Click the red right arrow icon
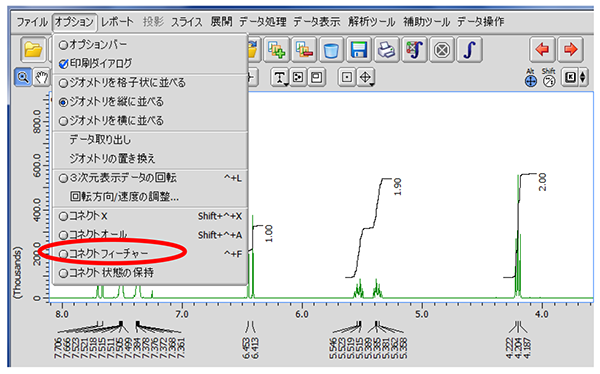The image size is (600, 374). click(570, 49)
